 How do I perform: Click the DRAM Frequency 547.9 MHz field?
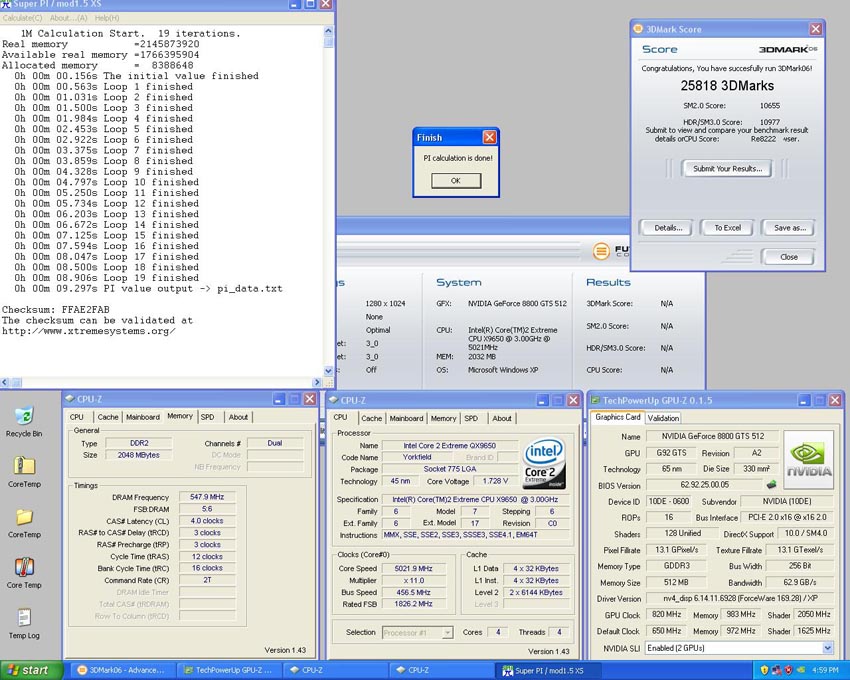[x=207, y=497]
